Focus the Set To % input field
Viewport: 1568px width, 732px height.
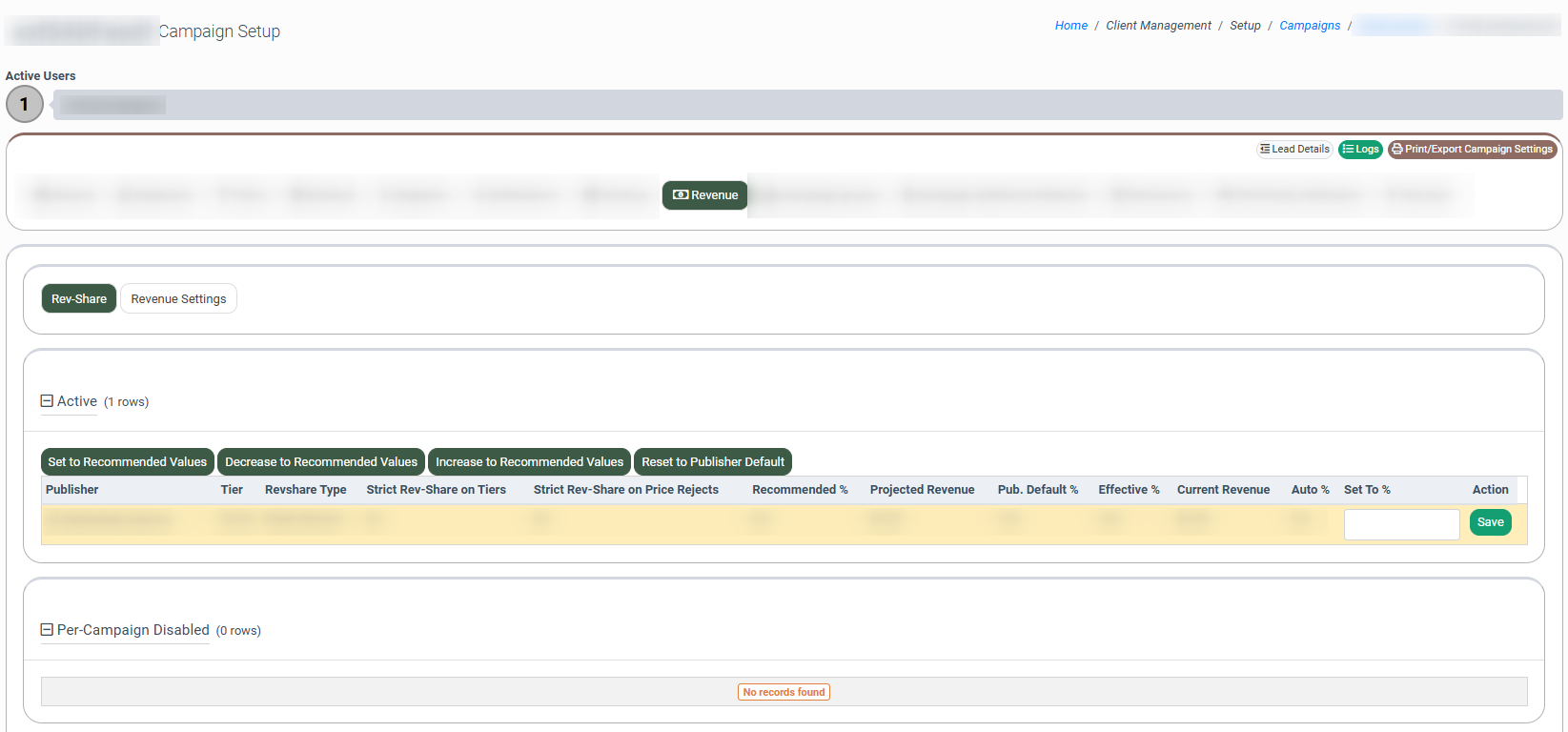pyautogui.click(x=1401, y=524)
